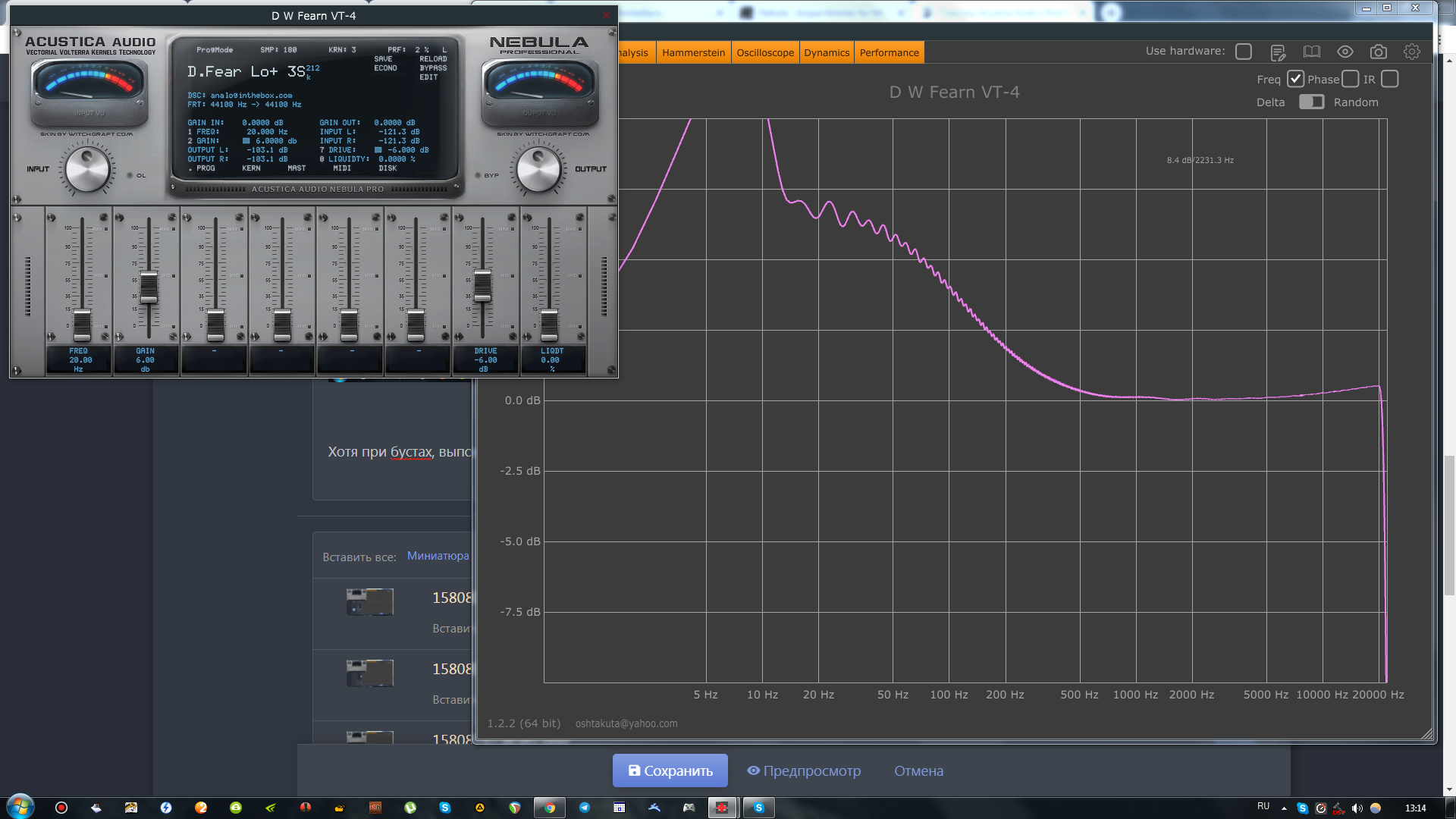This screenshot has width=1456, height=819.
Task: Click the second 15808 attachment thumbnail
Action: tap(370, 673)
